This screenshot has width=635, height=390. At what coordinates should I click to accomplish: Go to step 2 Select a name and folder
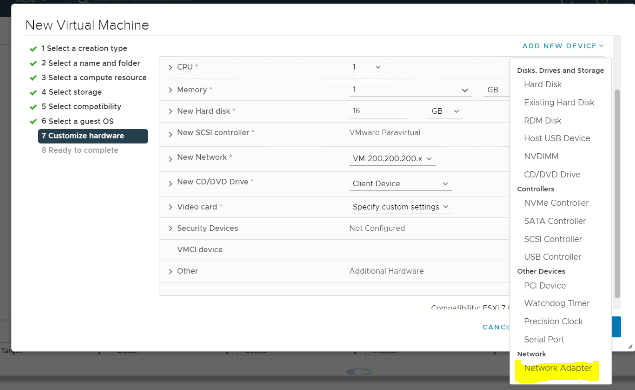[x=90, y=63]
